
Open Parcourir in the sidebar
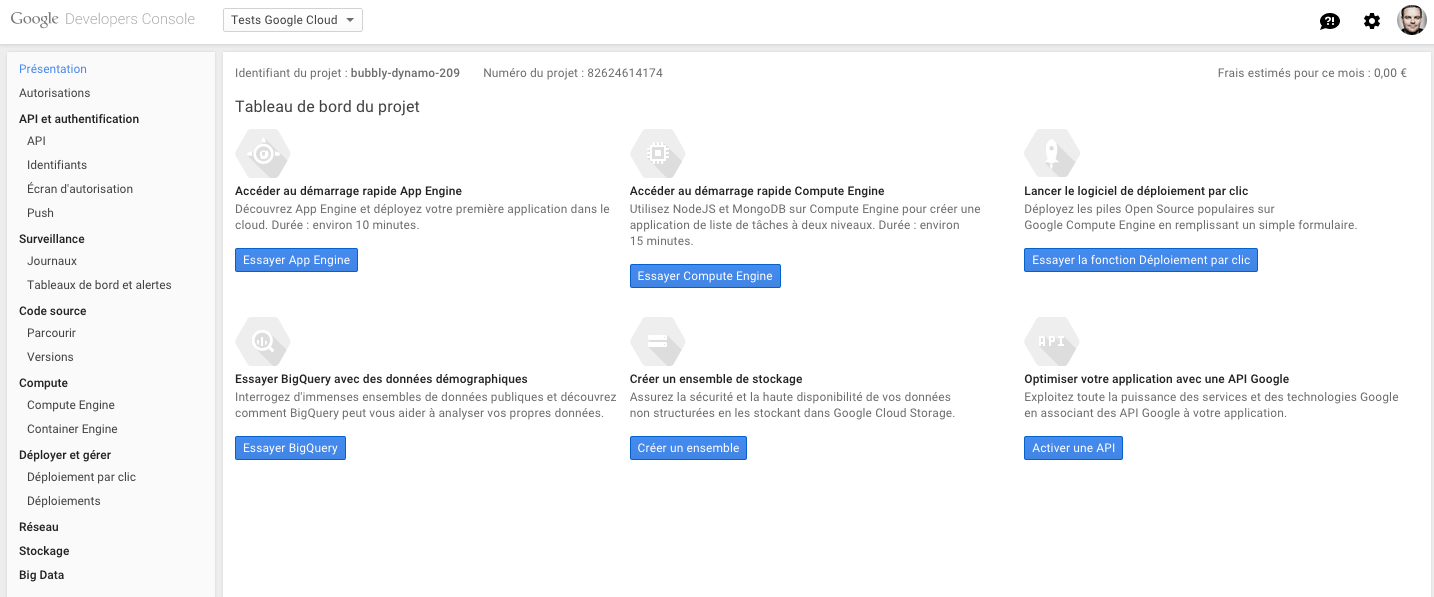[x=52, y=333]
